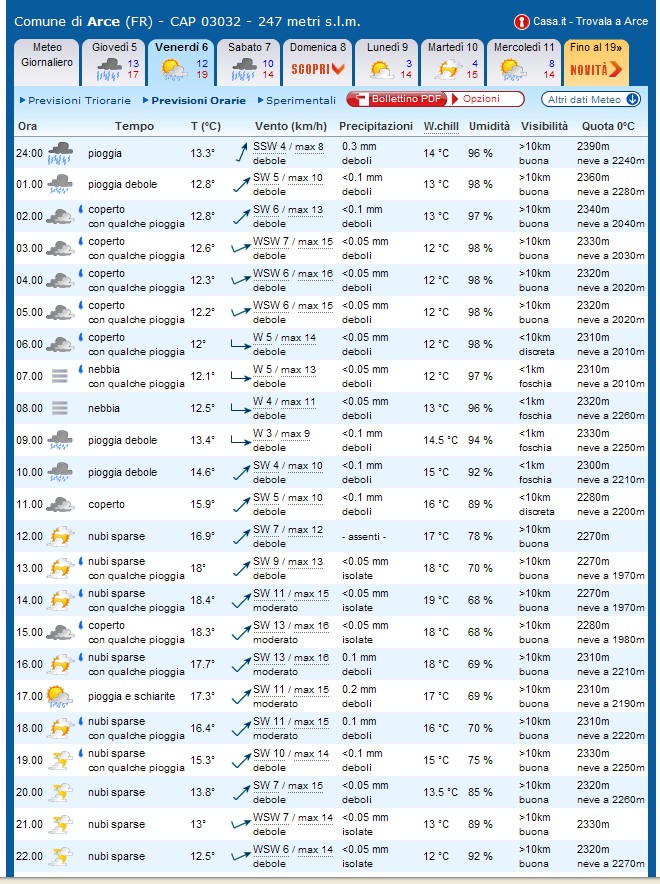Click wind value 'SSW 4 / max 8'
The image size is (660, 884).
coord(288,147)
